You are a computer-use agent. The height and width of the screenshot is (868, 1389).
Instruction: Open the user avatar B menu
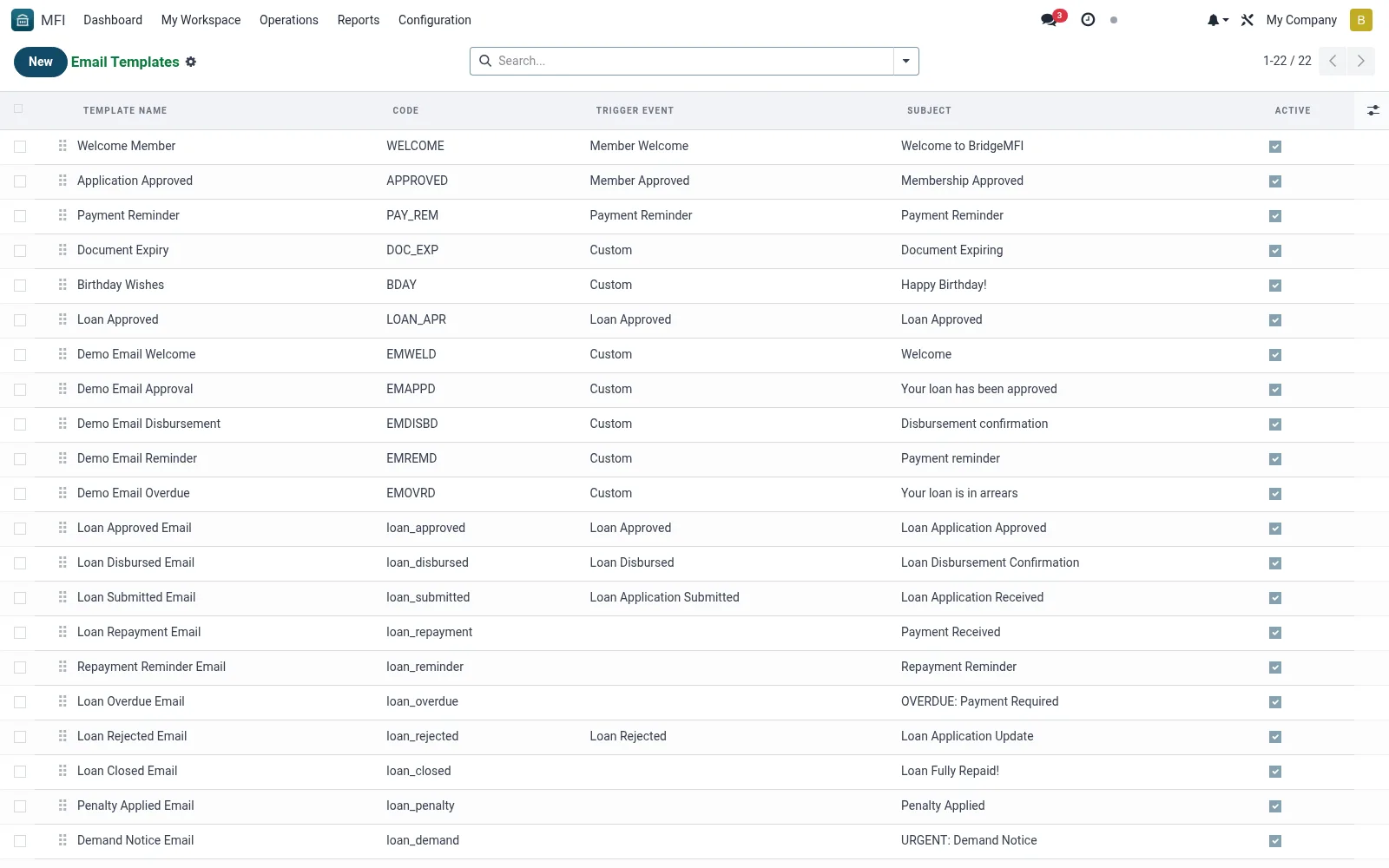(x=1361, y=20)
